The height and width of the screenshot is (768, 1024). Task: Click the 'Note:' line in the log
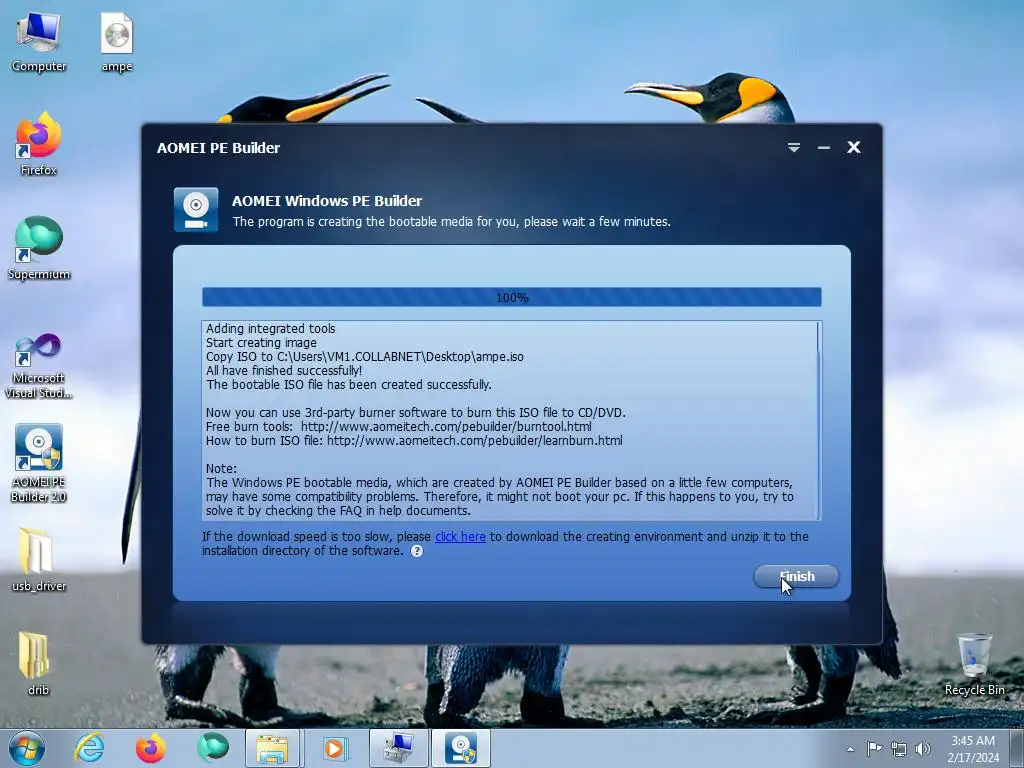click(x=221, y=469)
